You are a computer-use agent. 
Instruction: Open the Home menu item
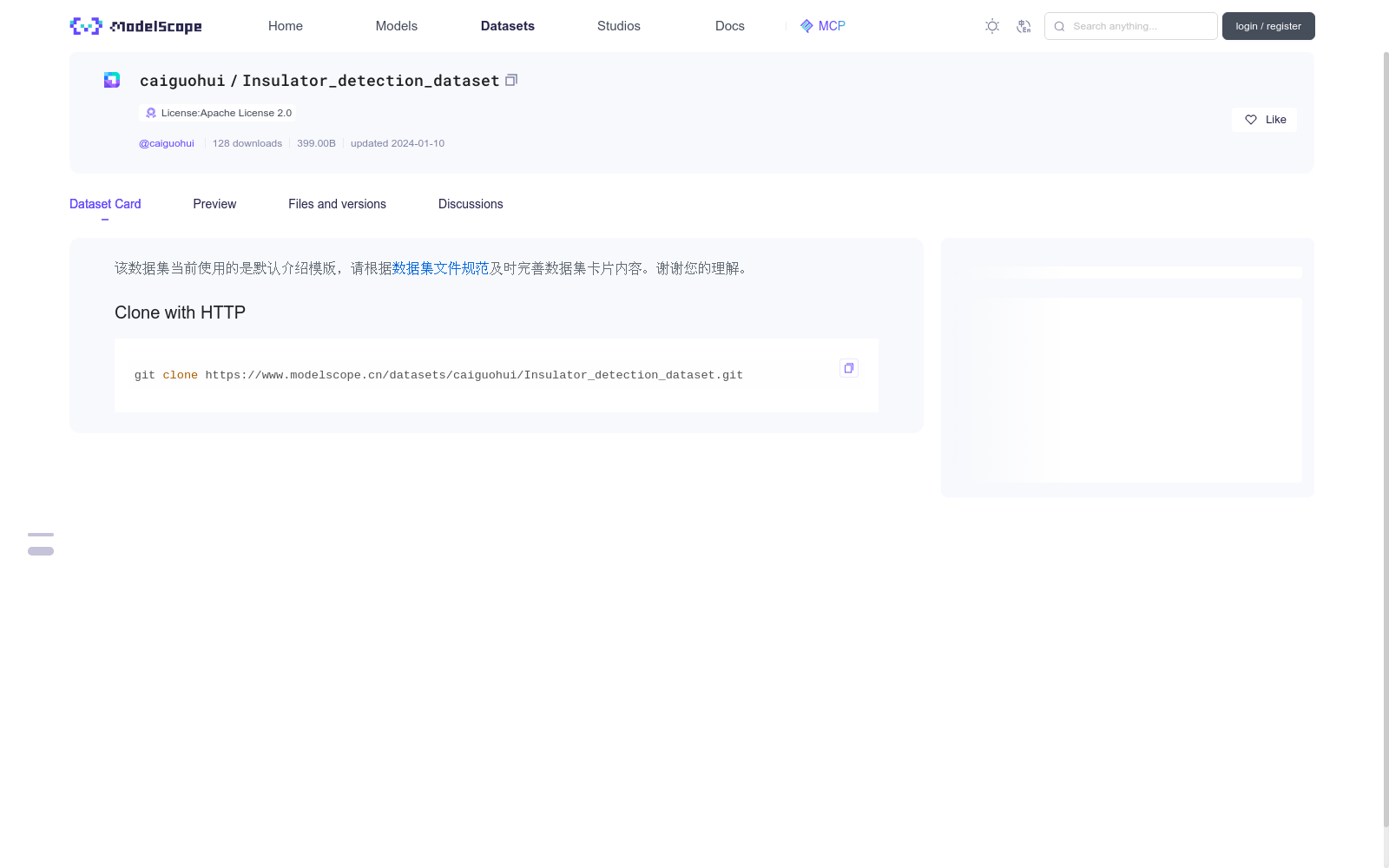[x=286, y=26]
